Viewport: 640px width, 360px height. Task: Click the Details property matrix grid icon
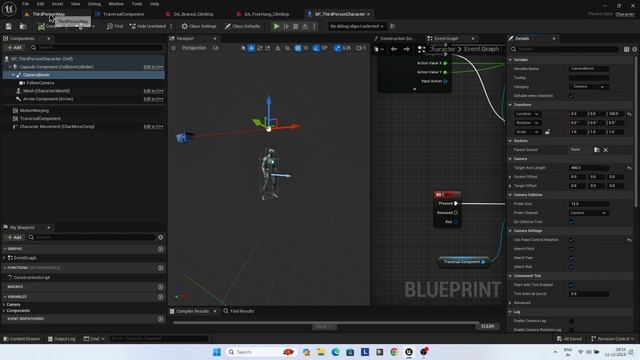627,49
